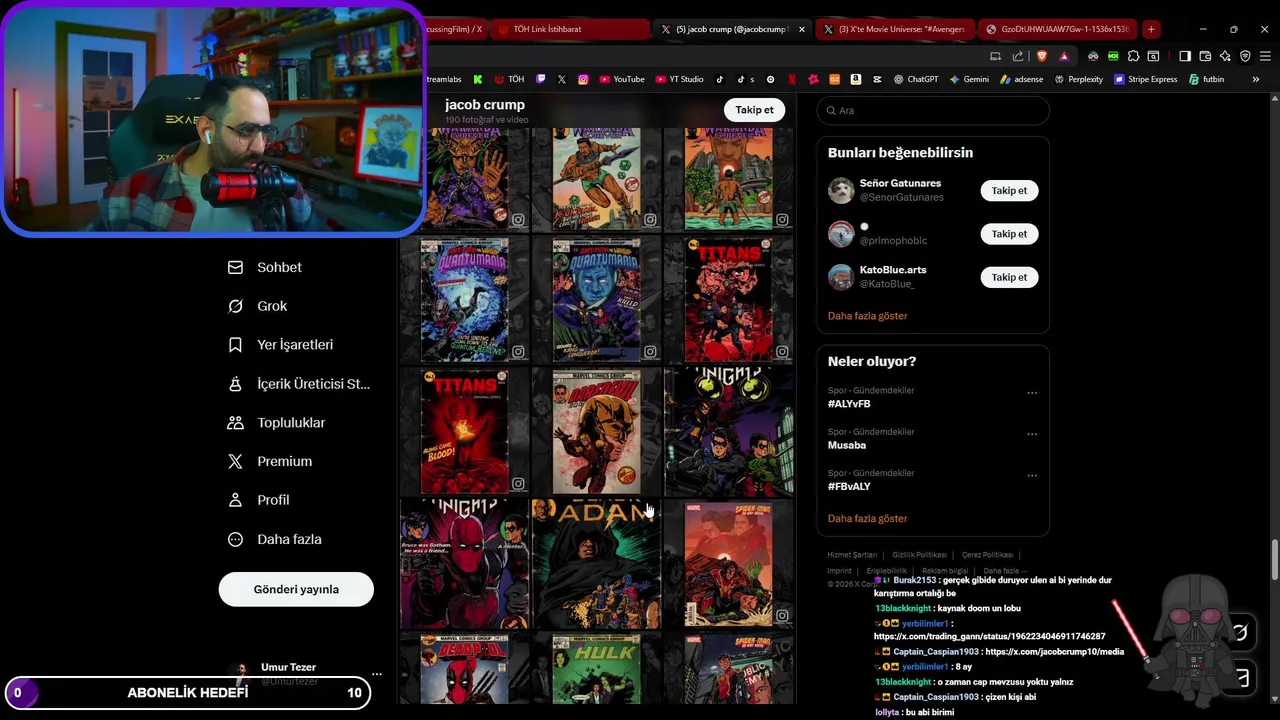Click the Brave Rewards triangle icon
Viewport: 1280px width, 720px height.
pos(1064,56)
